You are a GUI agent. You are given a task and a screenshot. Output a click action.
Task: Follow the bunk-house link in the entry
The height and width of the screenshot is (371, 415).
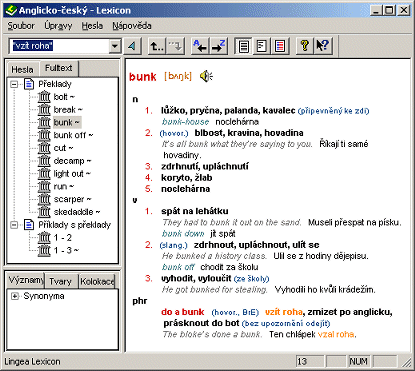point(186,122)
